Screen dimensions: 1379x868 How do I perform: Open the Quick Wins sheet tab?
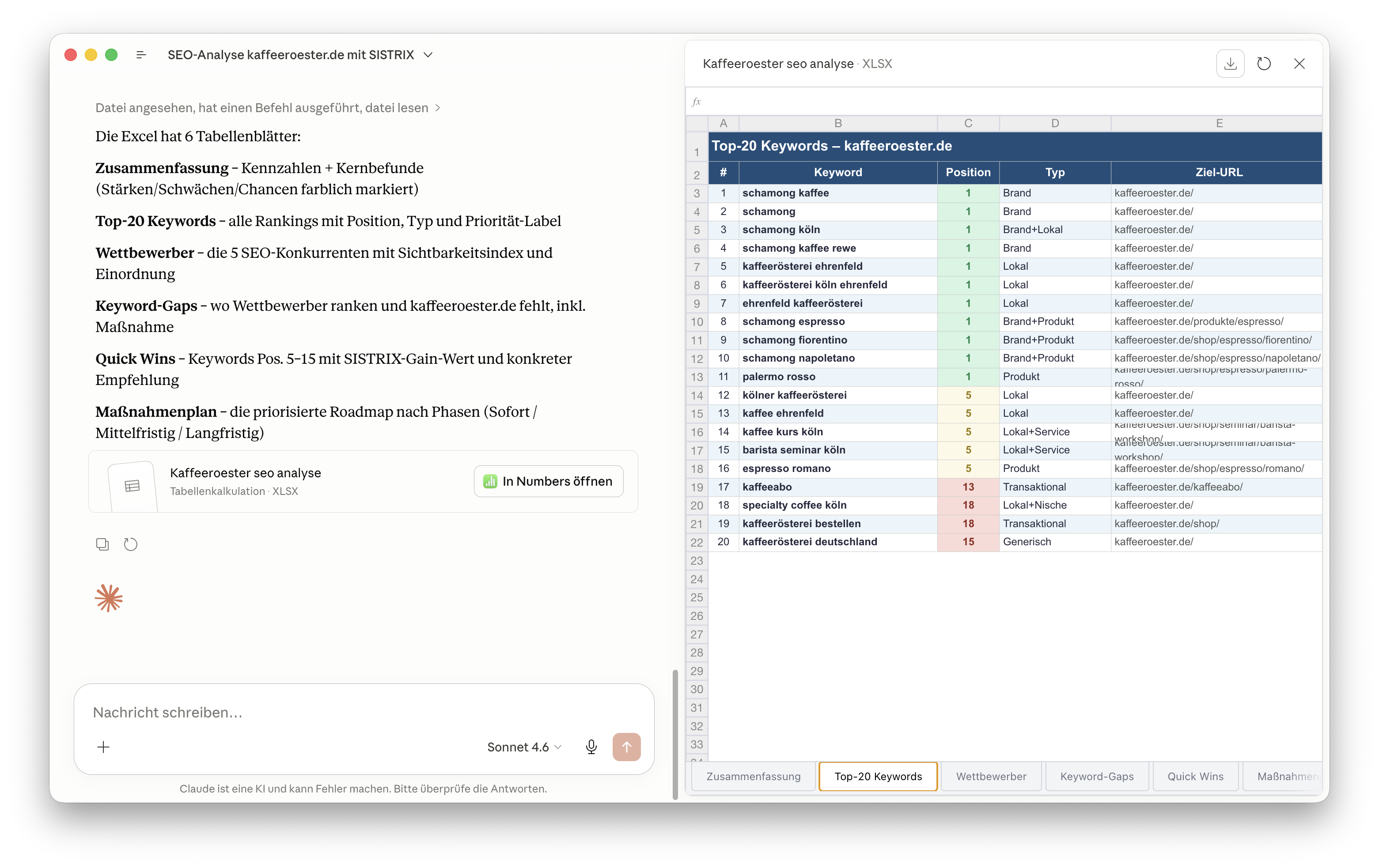tap(1195, 777)
